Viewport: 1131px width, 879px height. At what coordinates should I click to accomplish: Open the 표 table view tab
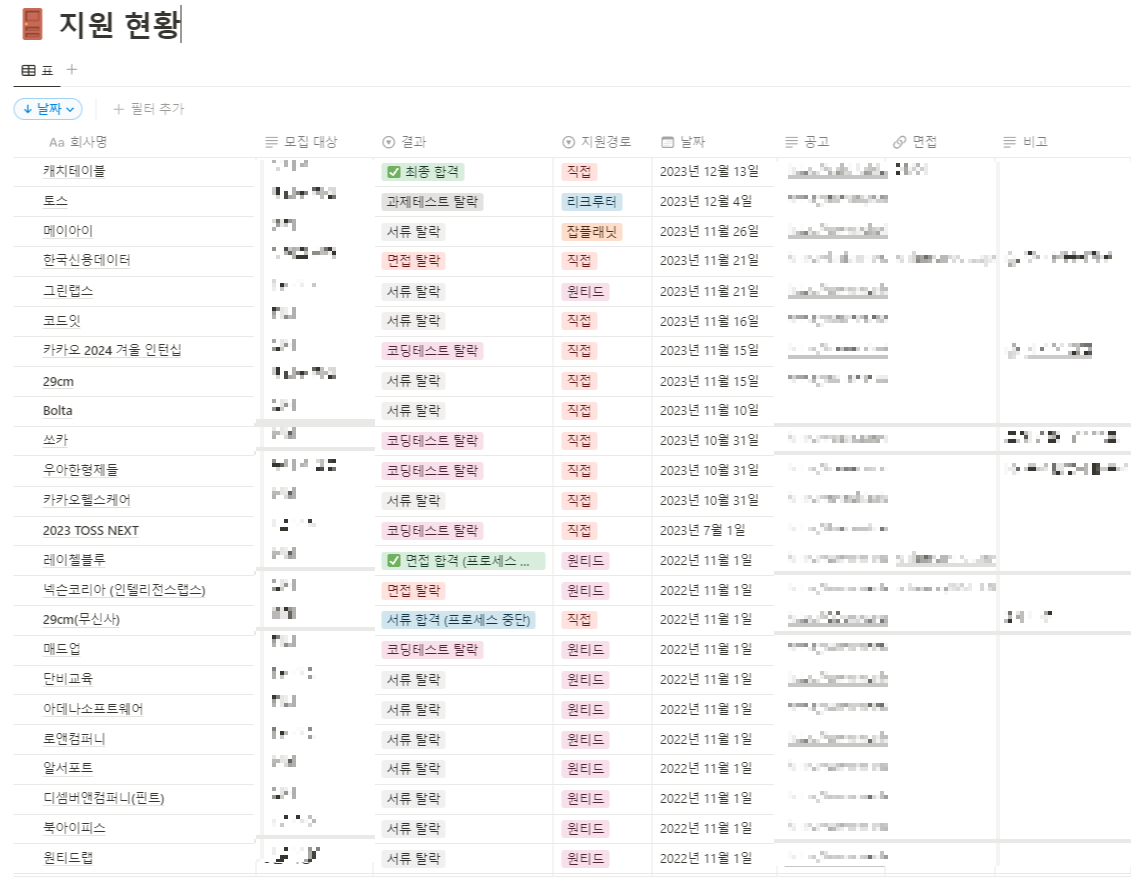[38, 70]
